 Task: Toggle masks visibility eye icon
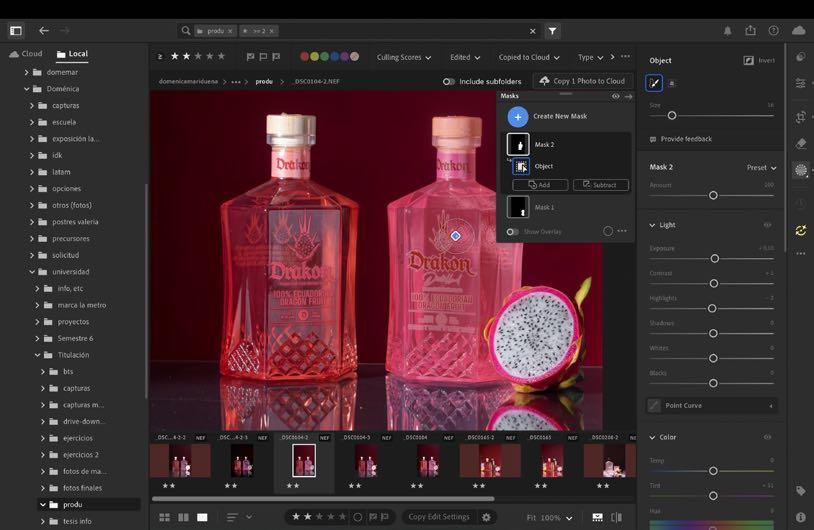(616, 96)
